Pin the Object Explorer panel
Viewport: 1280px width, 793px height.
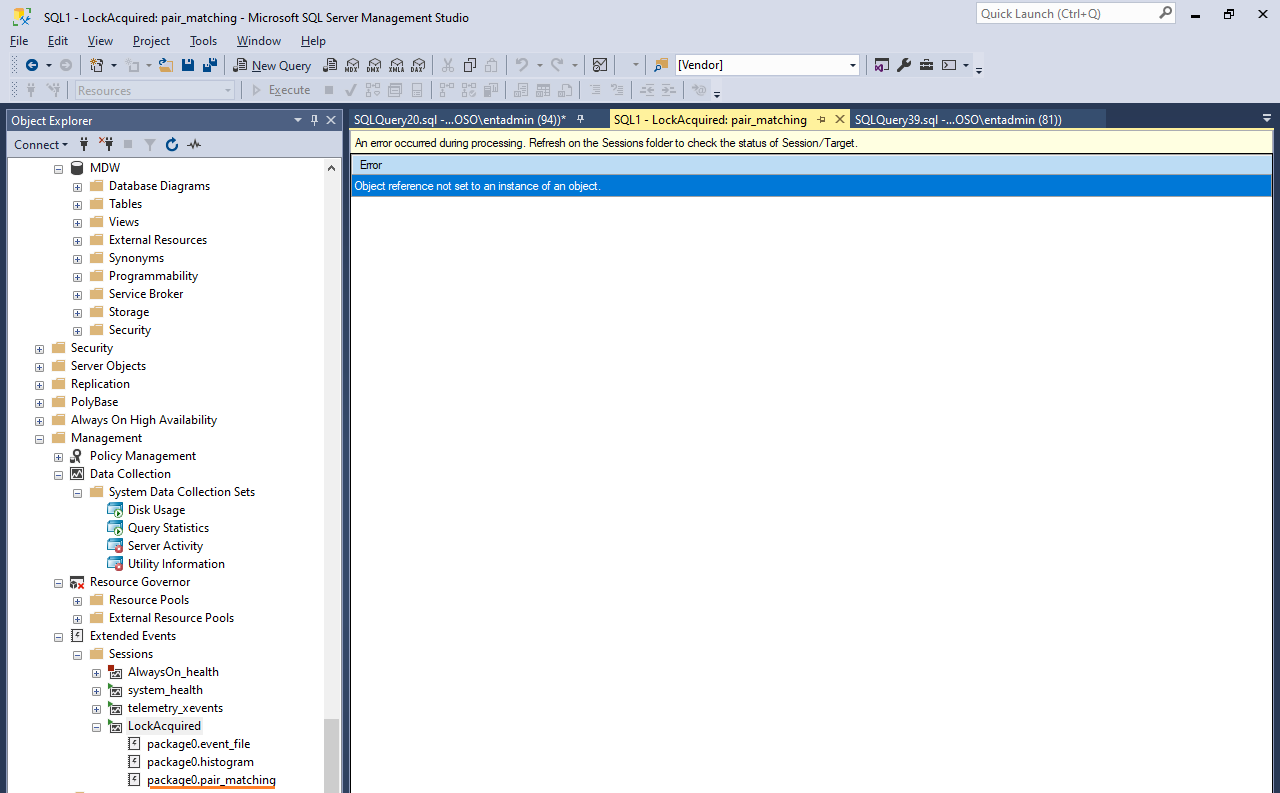pyautogui.click(x=313, y=120)
